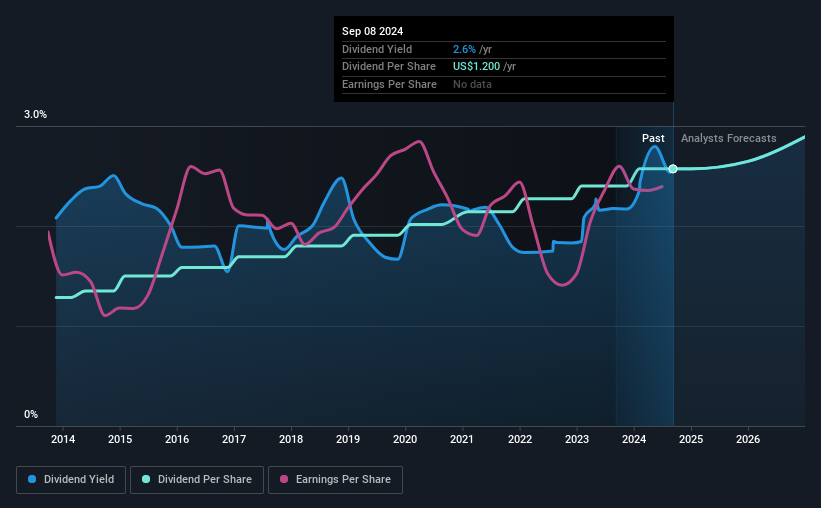Toggle the Dividend Per Share legend button

click(197, 480)
